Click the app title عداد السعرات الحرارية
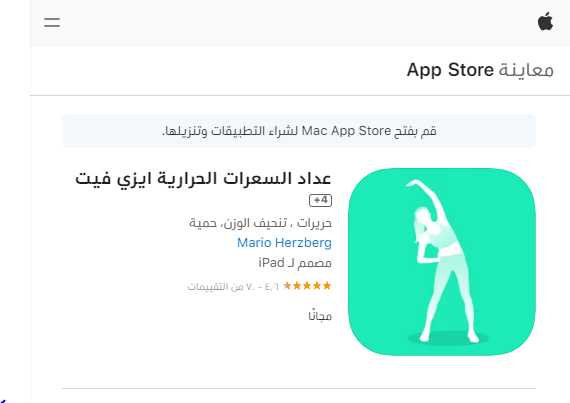The image size is (570, 403). (245, 178)
